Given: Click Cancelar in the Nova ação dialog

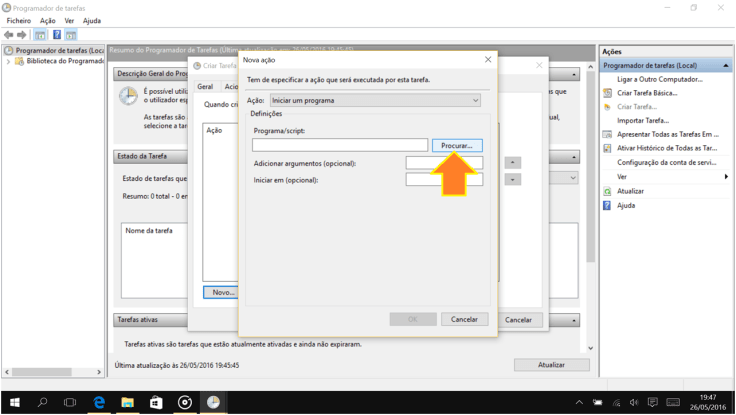Looking at the screenshot, I should [x=463, y=319].
